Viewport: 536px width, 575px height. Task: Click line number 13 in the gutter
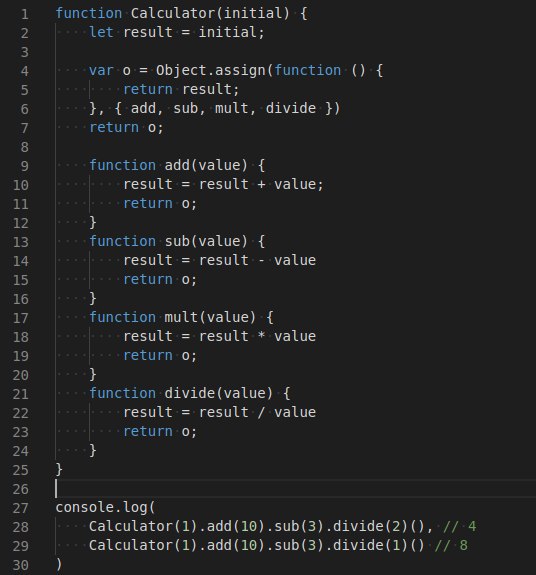point(21,242)
